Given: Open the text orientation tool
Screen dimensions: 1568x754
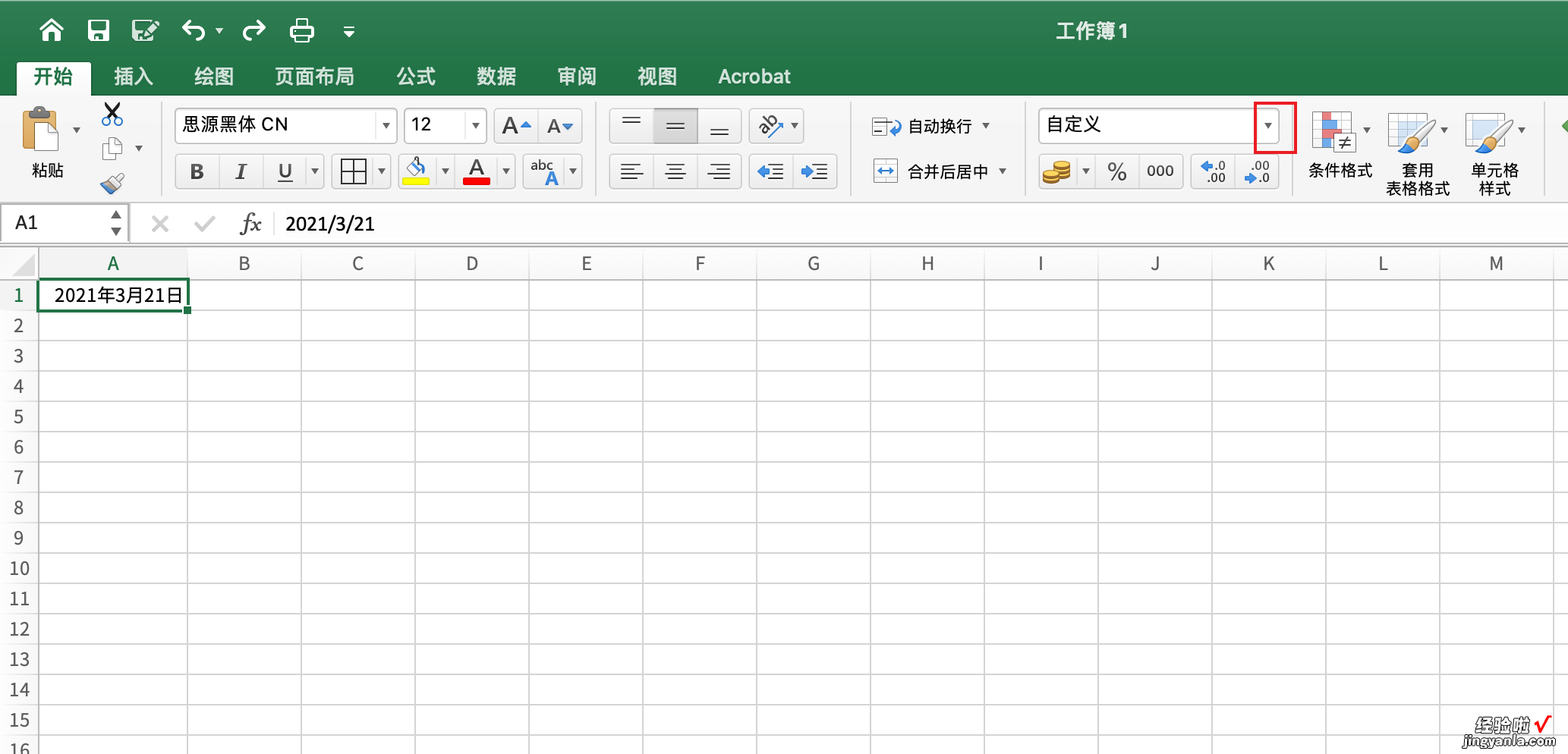Looking at the screenshot, I should [x=771, y=126].
